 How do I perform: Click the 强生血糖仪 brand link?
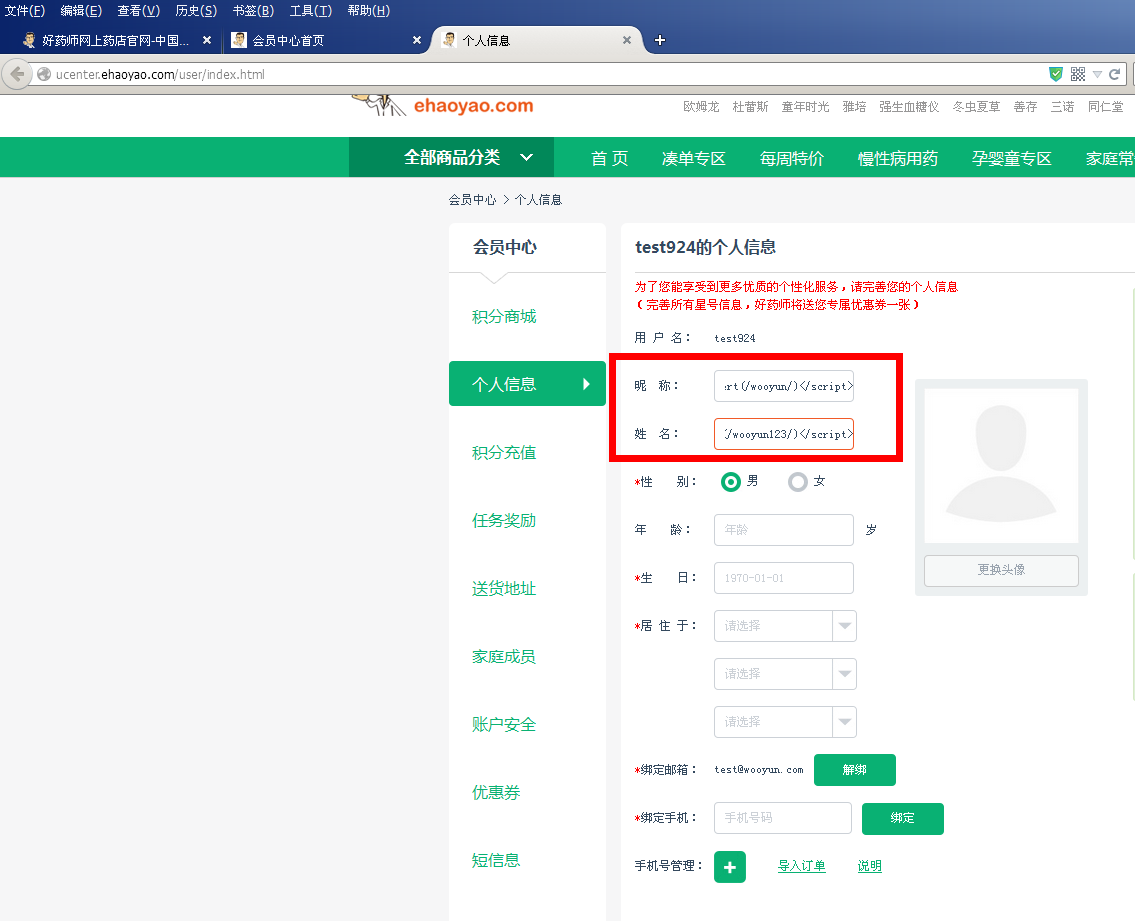[x=909, y=106]
